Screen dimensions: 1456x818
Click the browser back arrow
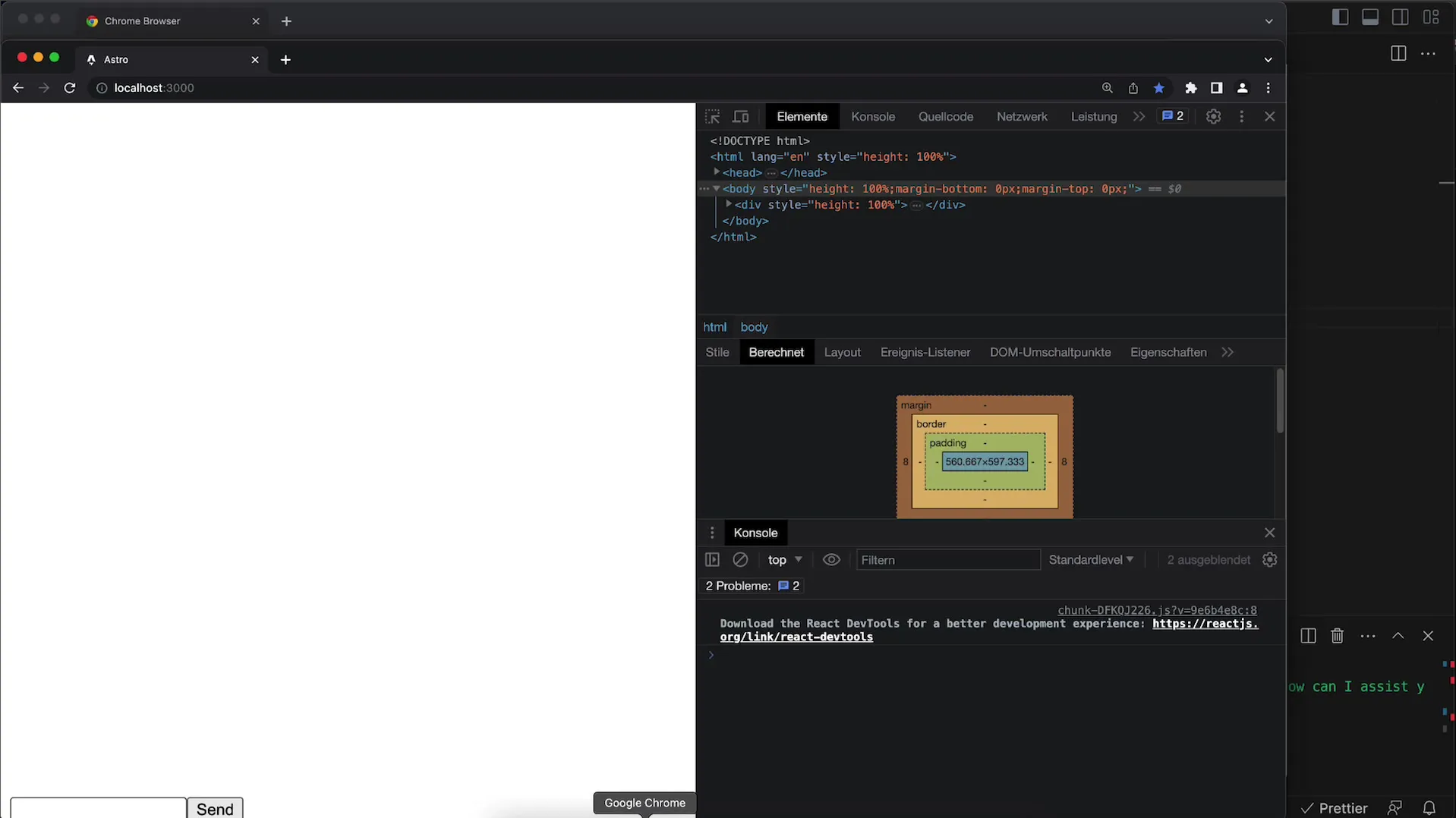[x=18, y=88]
